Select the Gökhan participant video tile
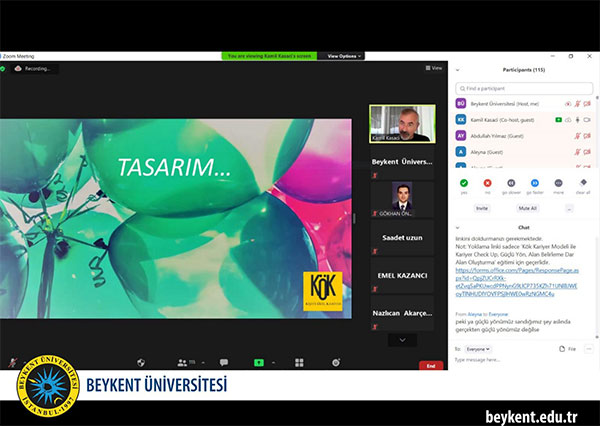This screenshot has width=600, height=426. [402, 199]
